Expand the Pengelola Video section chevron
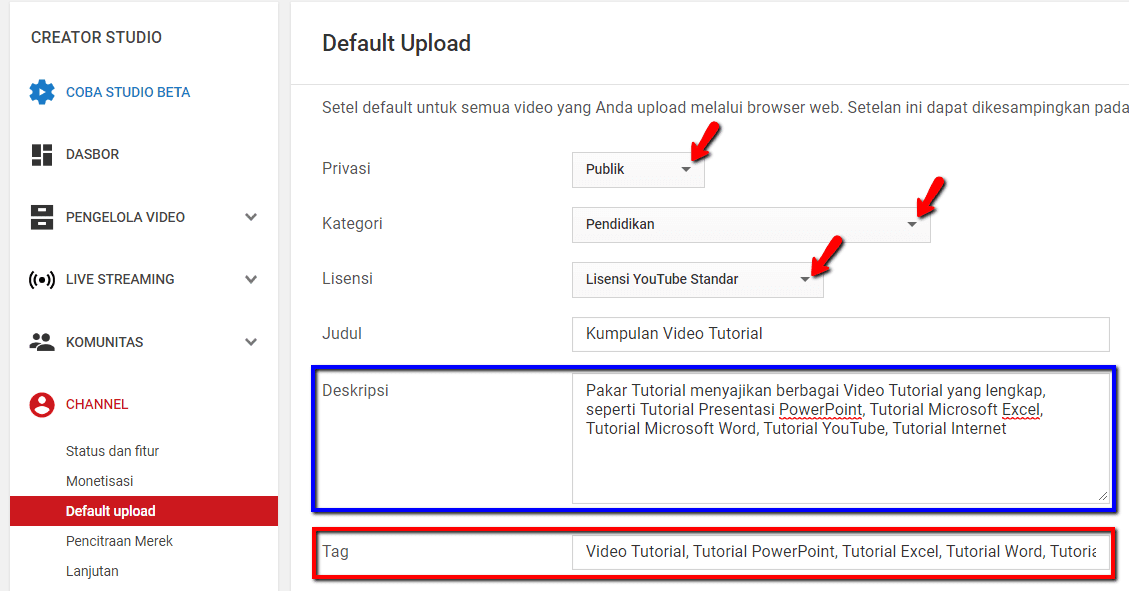The height and width of the screenshot is (591, 1129). pos(251,217)
